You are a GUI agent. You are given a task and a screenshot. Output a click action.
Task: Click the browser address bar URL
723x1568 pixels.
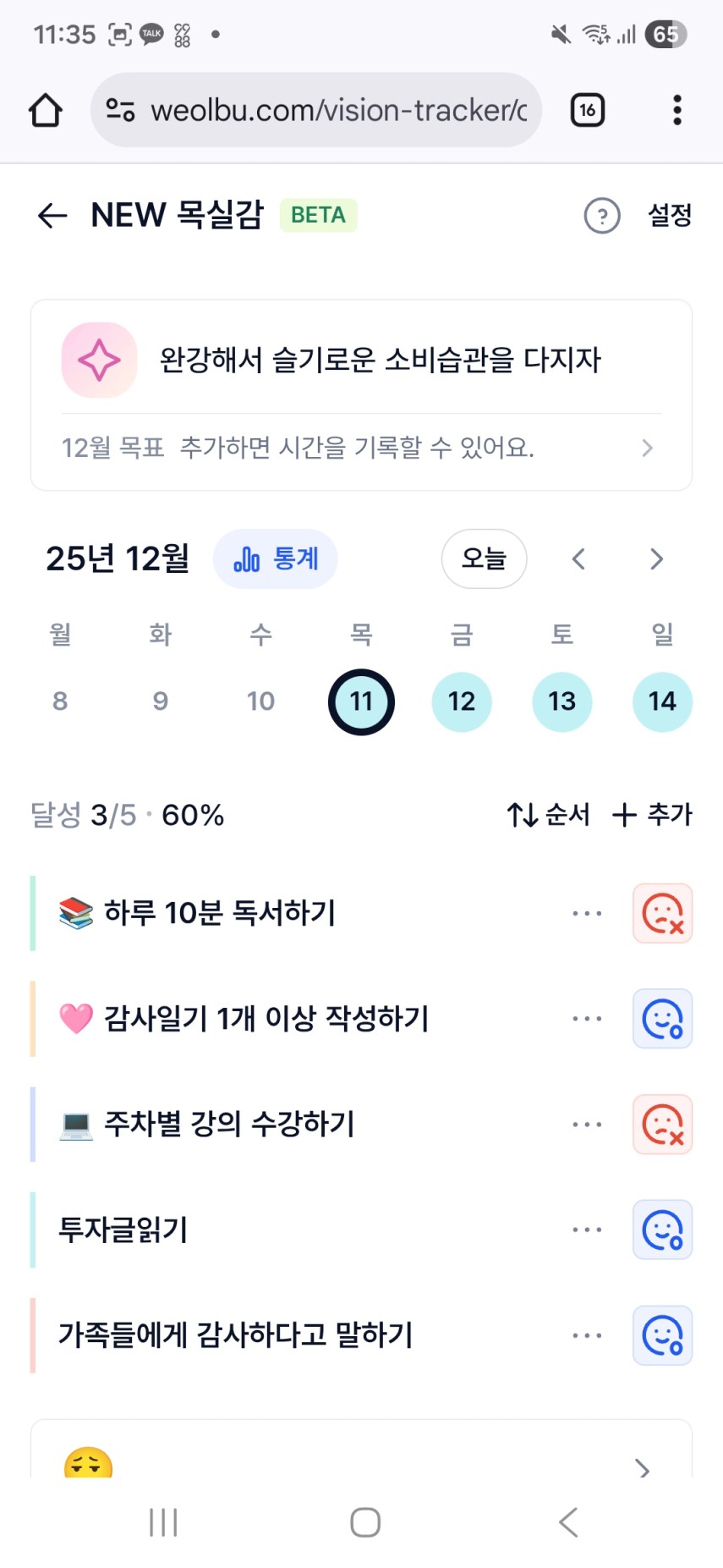click(x=338, y=110)
